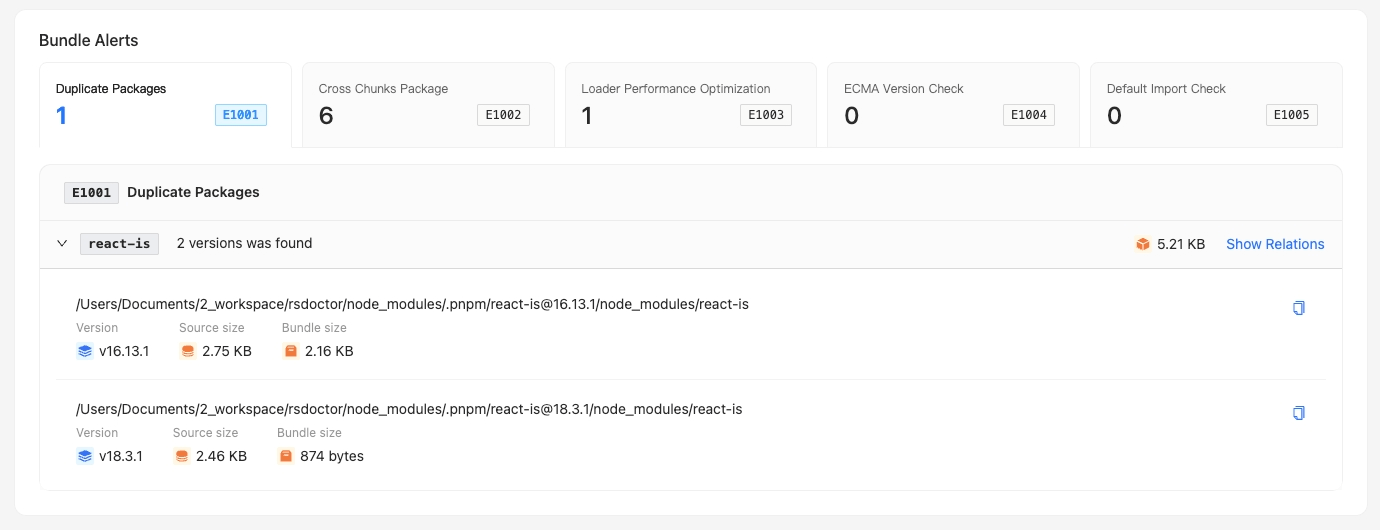Click the version layers icon for v18.3.1
The height and width of the screenshot is (530, 1380).
click(x=84, y=456)
